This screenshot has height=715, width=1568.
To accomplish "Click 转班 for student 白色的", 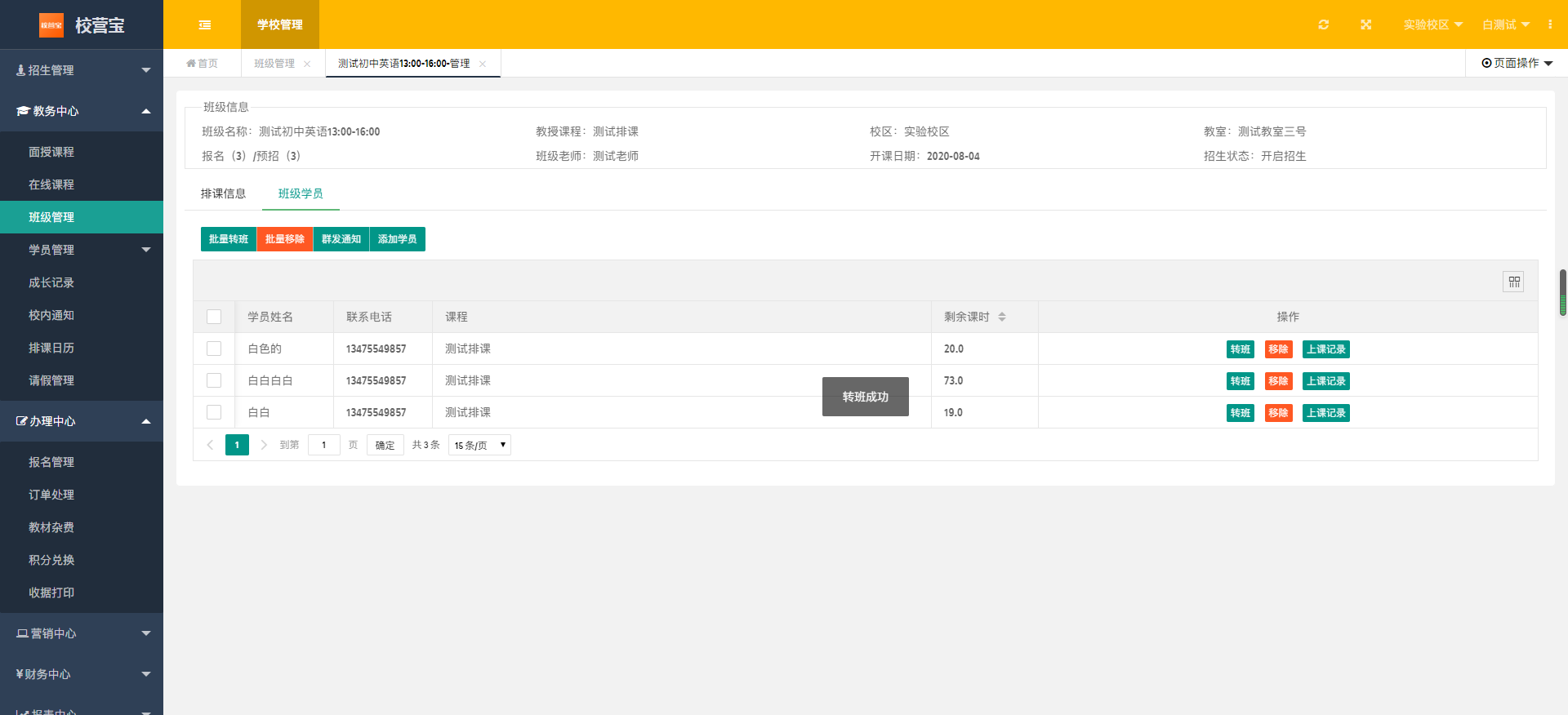I will 1241,349.
